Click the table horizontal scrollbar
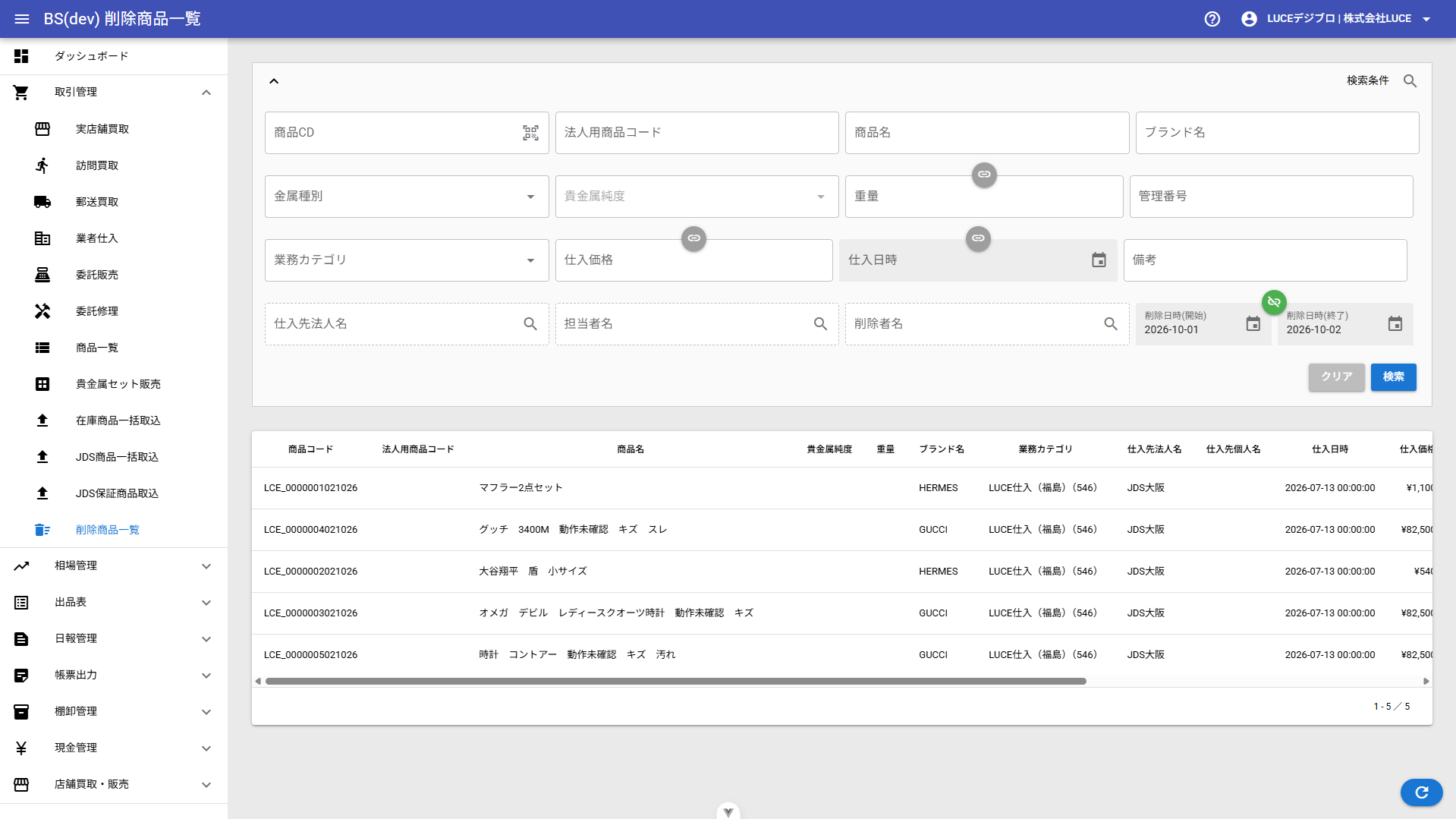The width and height of the screenshot is (1456, 819). (x=675, y=682)
